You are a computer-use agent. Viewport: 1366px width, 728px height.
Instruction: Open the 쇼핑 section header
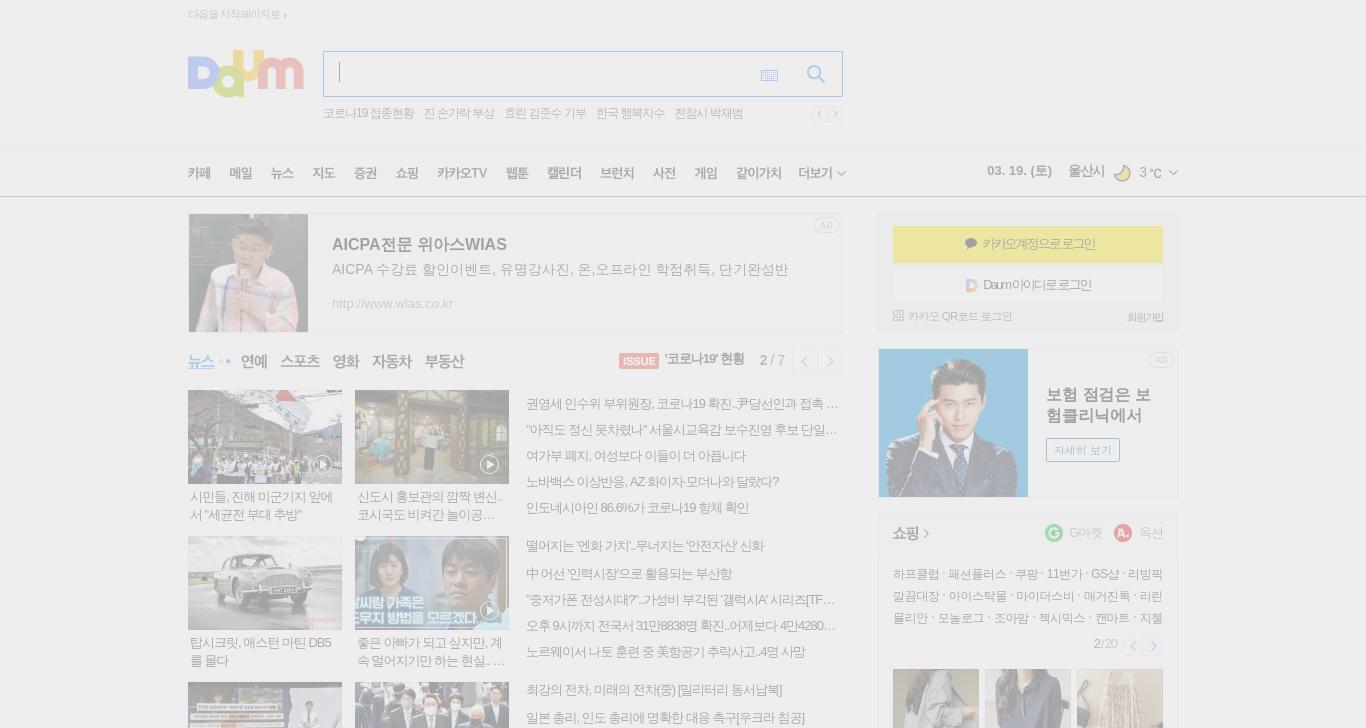[x=911, y=533]
